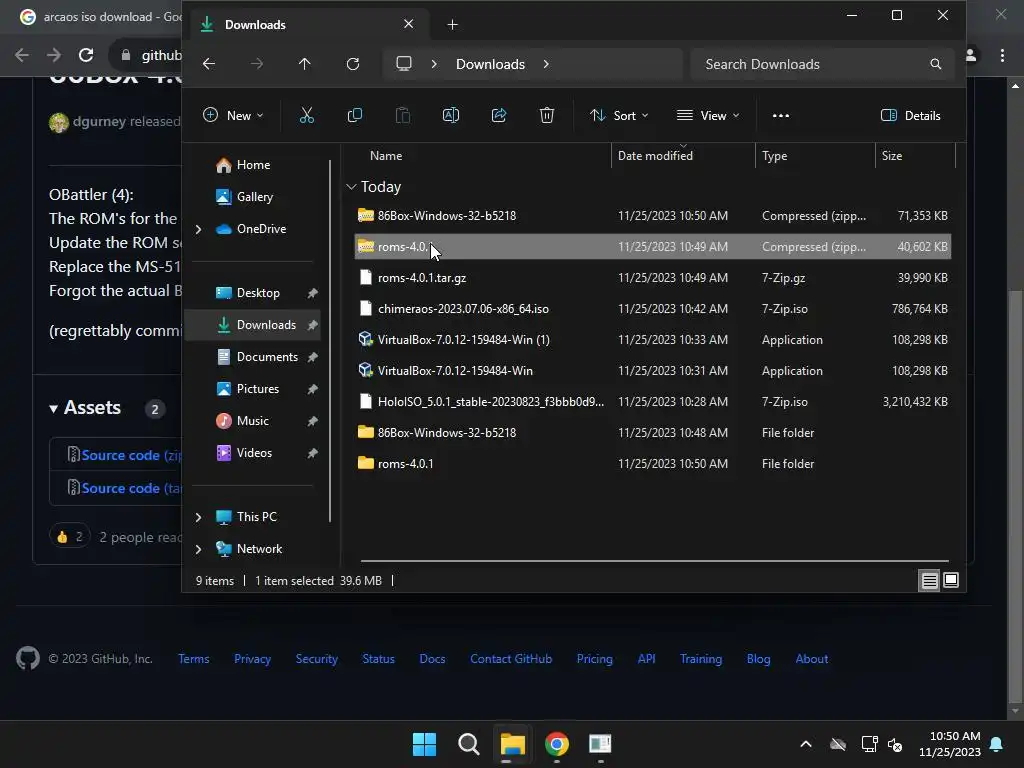This screenshot has height=768, width=1024.
Task: Switch to large thumbnails view in status bar
Action: (951, 580)
